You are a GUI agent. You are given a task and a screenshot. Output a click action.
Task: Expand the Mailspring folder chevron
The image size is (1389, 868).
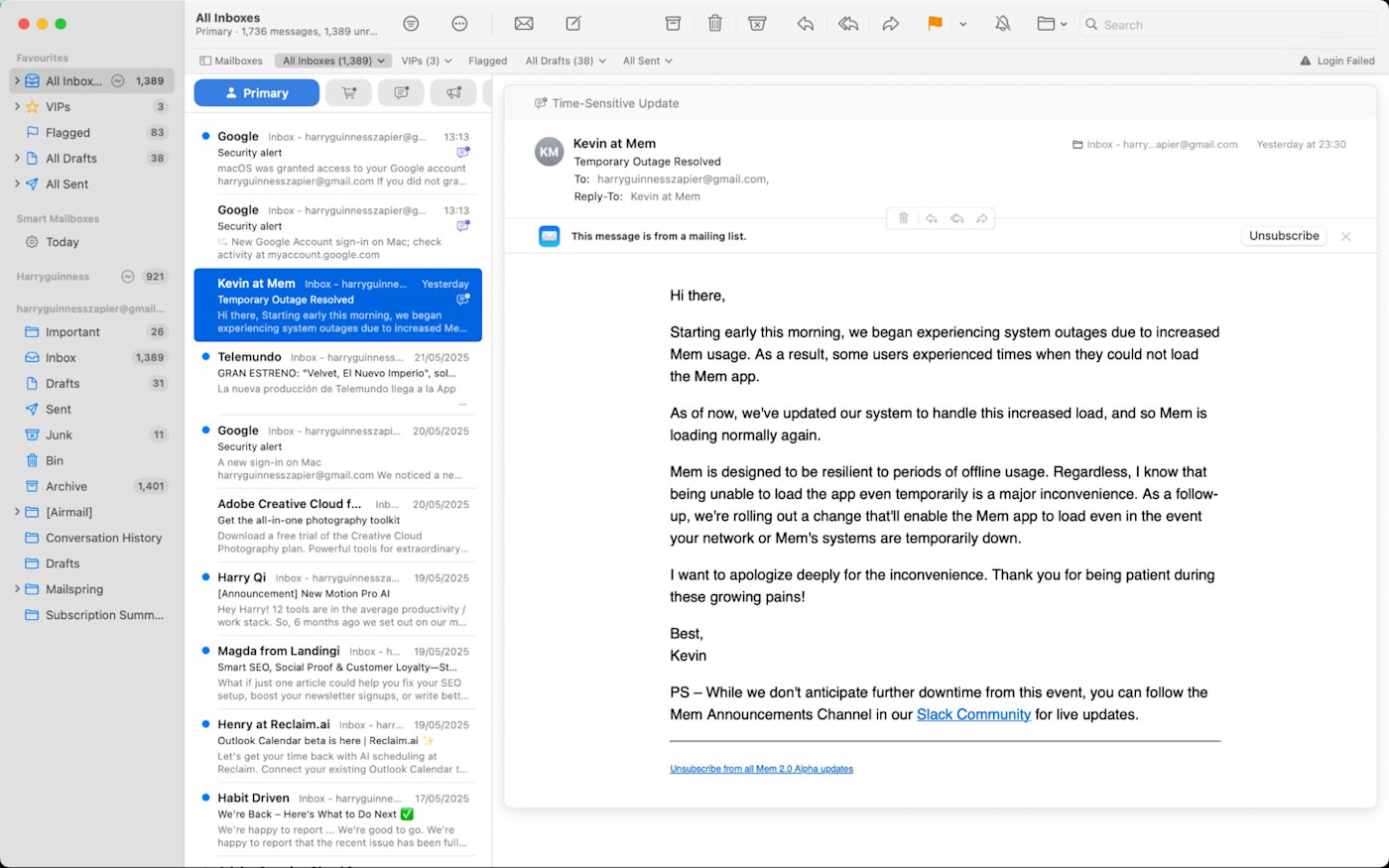[x=17, y=589]
